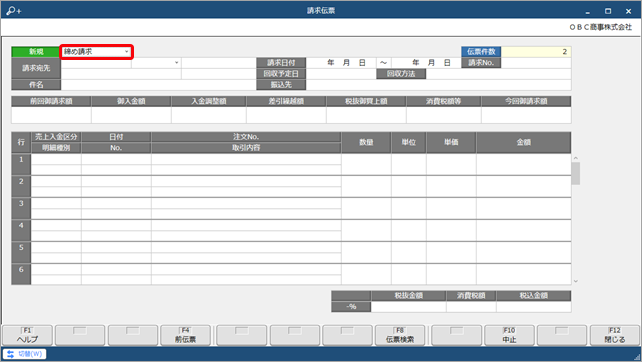Click the 回収方法 value field
Viewport: 642px width, 362px height.
click(x=498, y=74)
